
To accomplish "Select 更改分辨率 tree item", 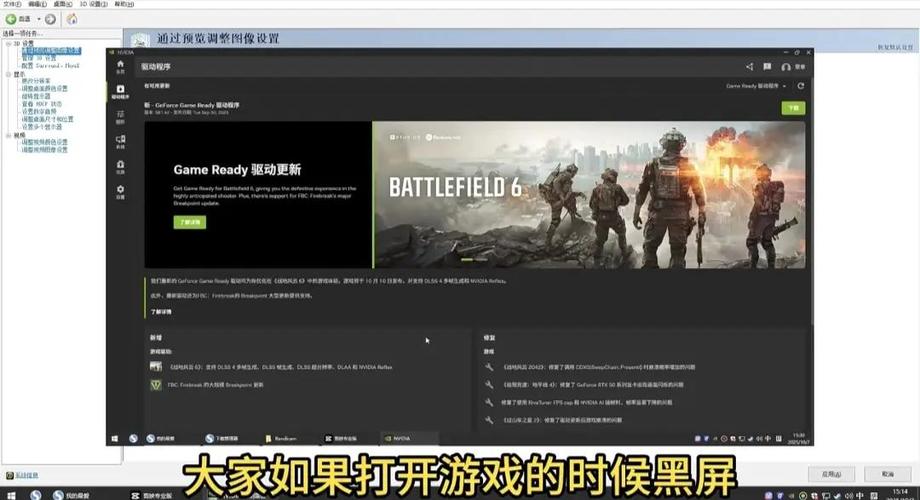I will coord(36,81).
